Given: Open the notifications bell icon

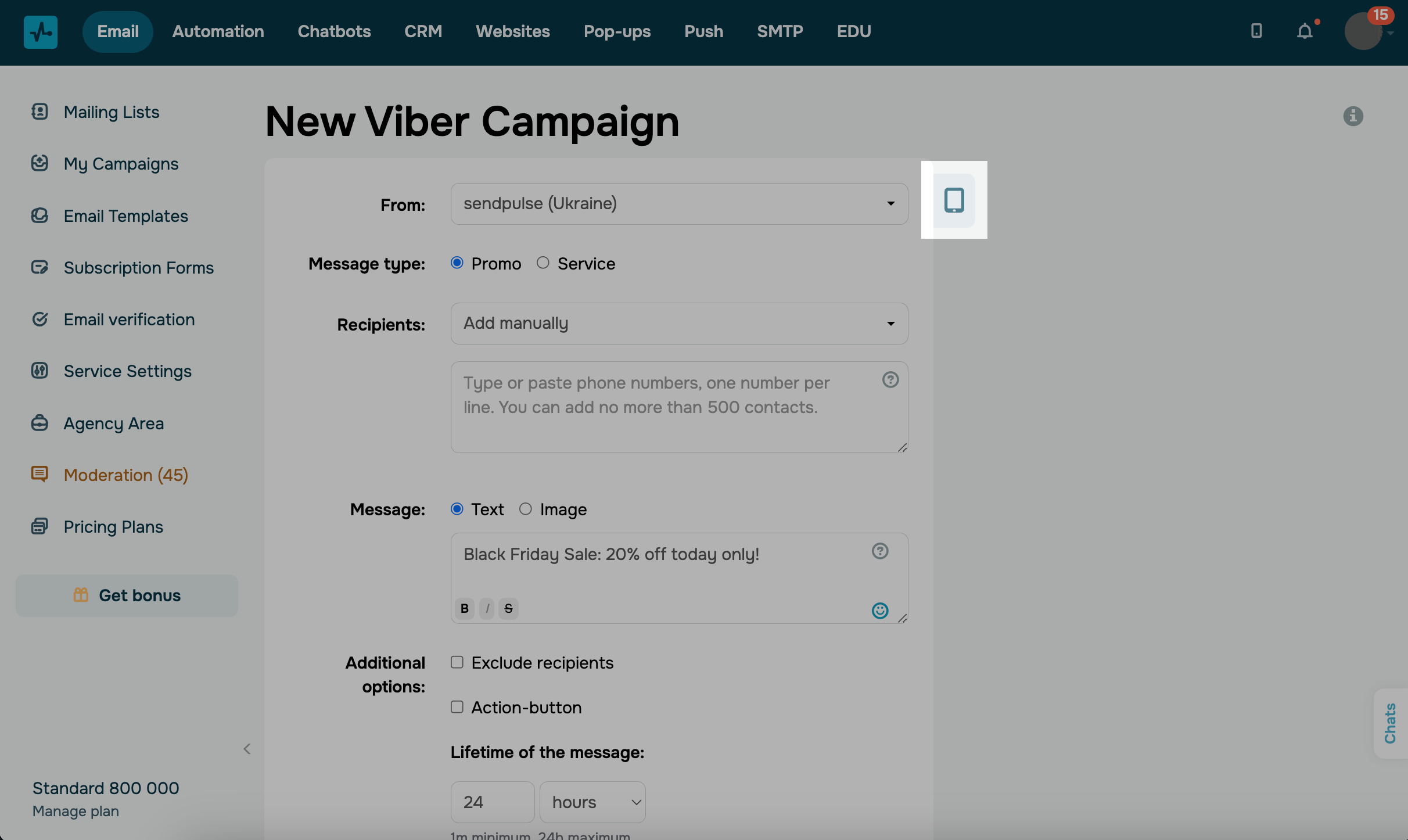Looking at the screenshot, I should tap(1305, 31).
